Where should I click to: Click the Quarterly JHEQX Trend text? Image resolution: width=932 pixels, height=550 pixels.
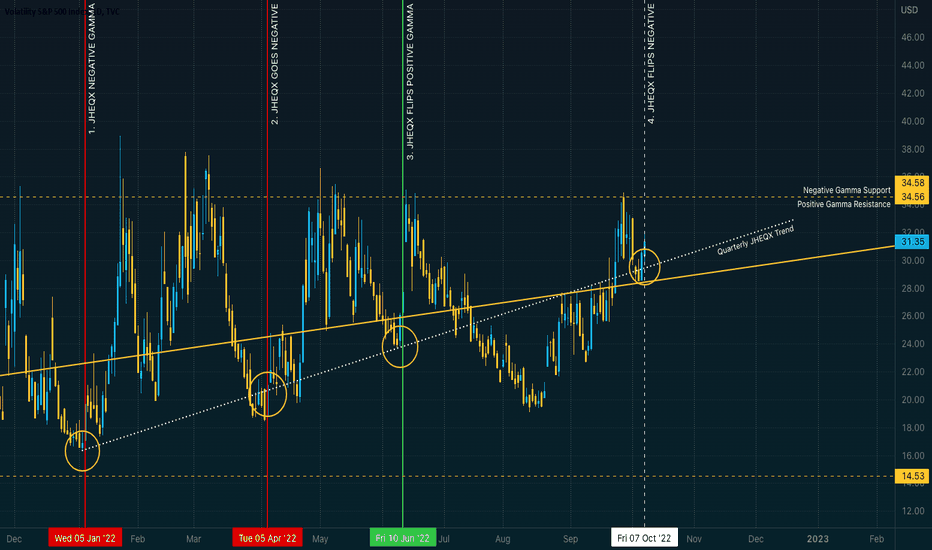coord(755,241)
